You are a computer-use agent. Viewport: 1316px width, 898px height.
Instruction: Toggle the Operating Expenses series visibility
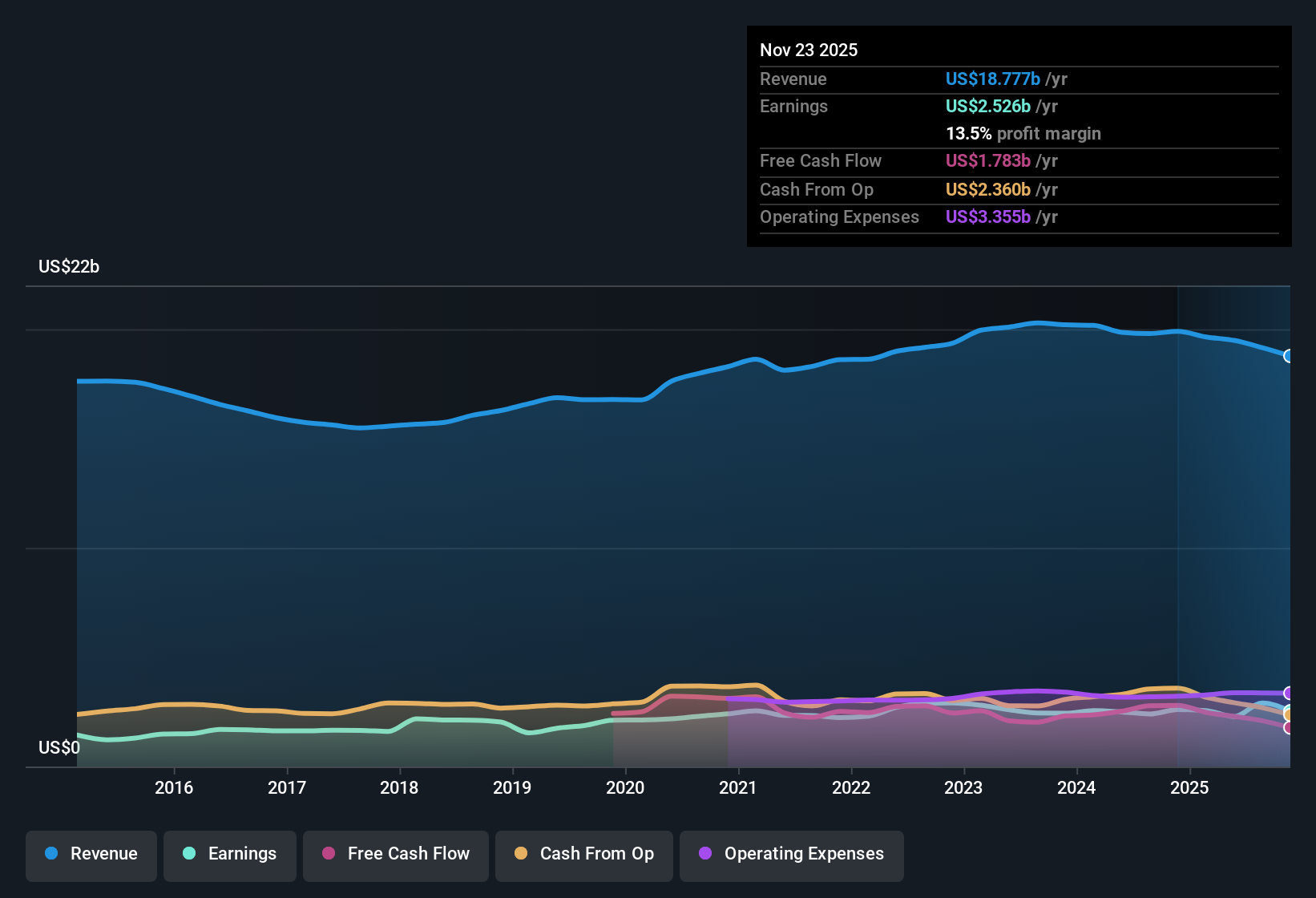(791, 856)
